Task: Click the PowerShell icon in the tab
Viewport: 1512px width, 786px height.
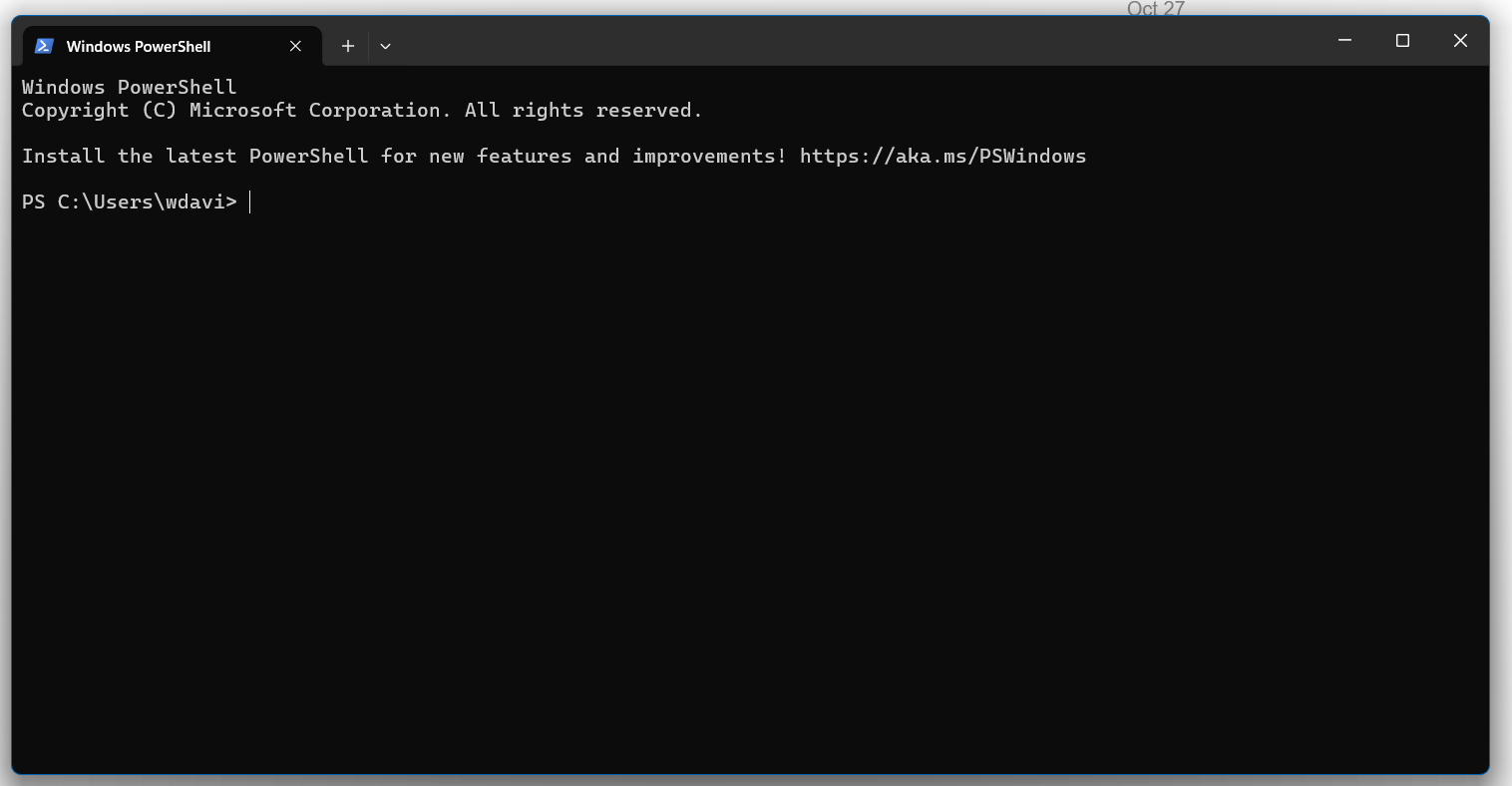Action: click(x=44, y=46)
